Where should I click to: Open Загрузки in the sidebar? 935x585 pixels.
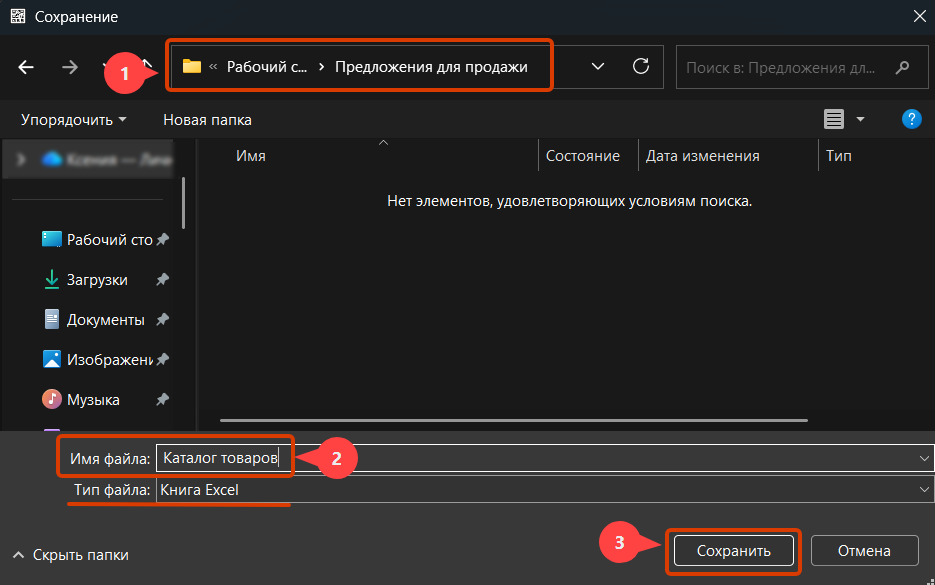click(x=97, y=280)
